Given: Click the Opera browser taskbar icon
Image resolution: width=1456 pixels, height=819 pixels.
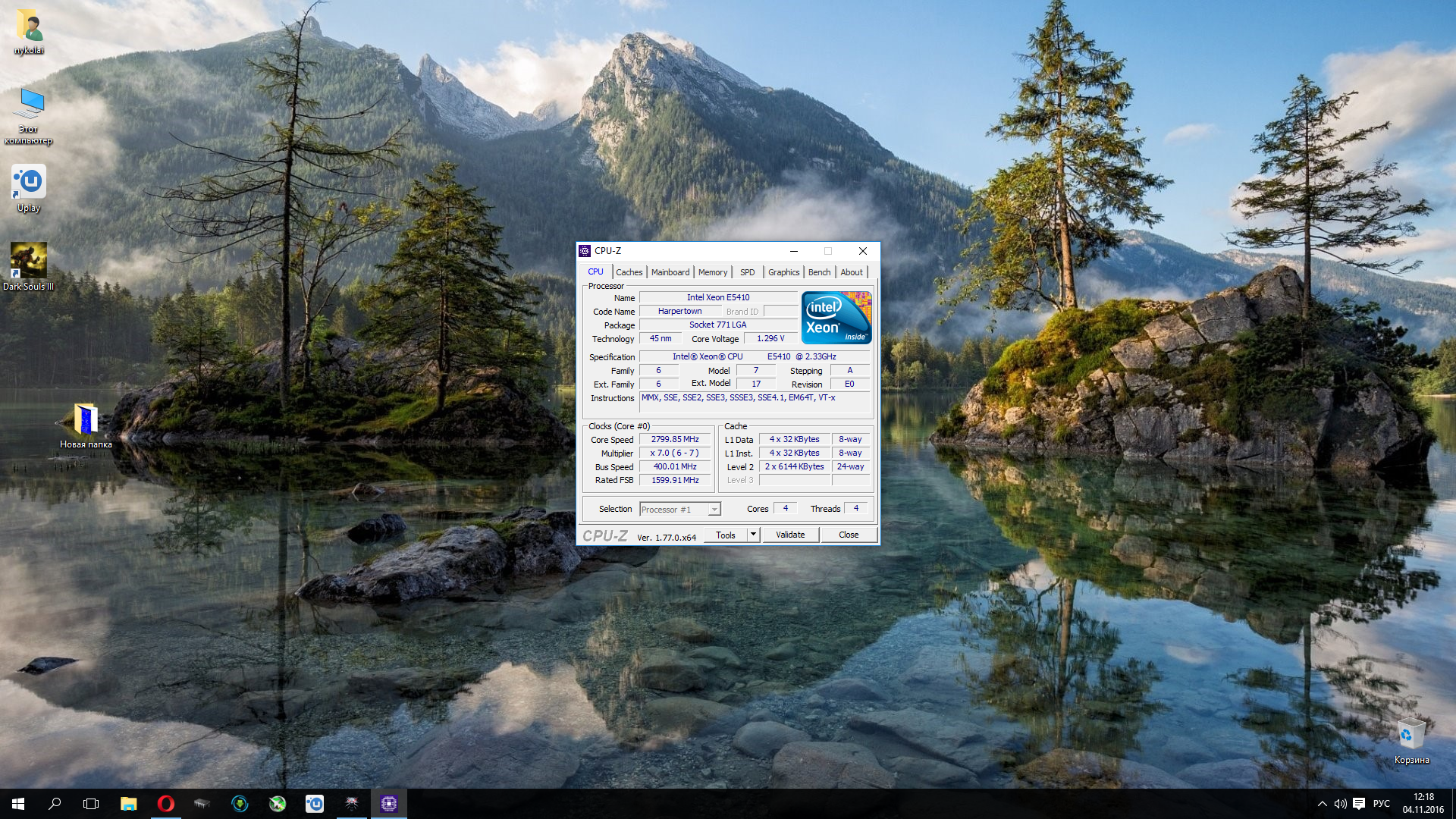Looking at the screenshot, I should coord(165,804).
